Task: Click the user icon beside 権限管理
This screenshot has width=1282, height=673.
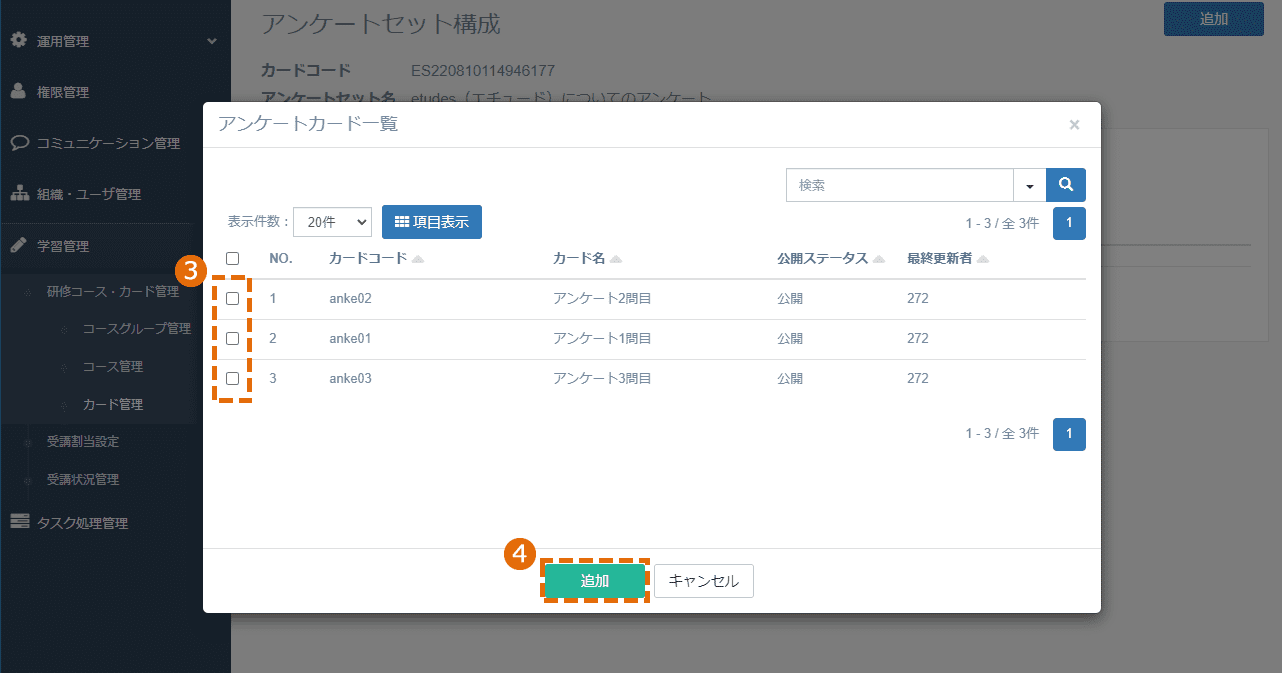Action: pos(18,92)
